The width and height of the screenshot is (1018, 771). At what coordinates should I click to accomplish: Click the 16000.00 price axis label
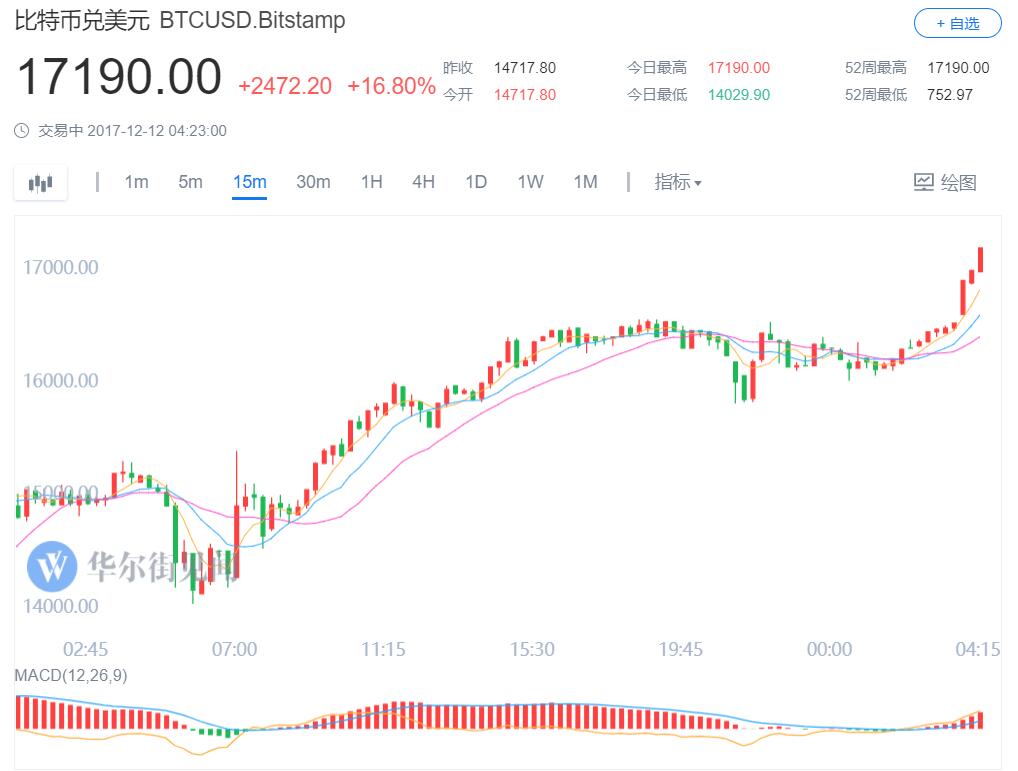click(x=60, y=380)
